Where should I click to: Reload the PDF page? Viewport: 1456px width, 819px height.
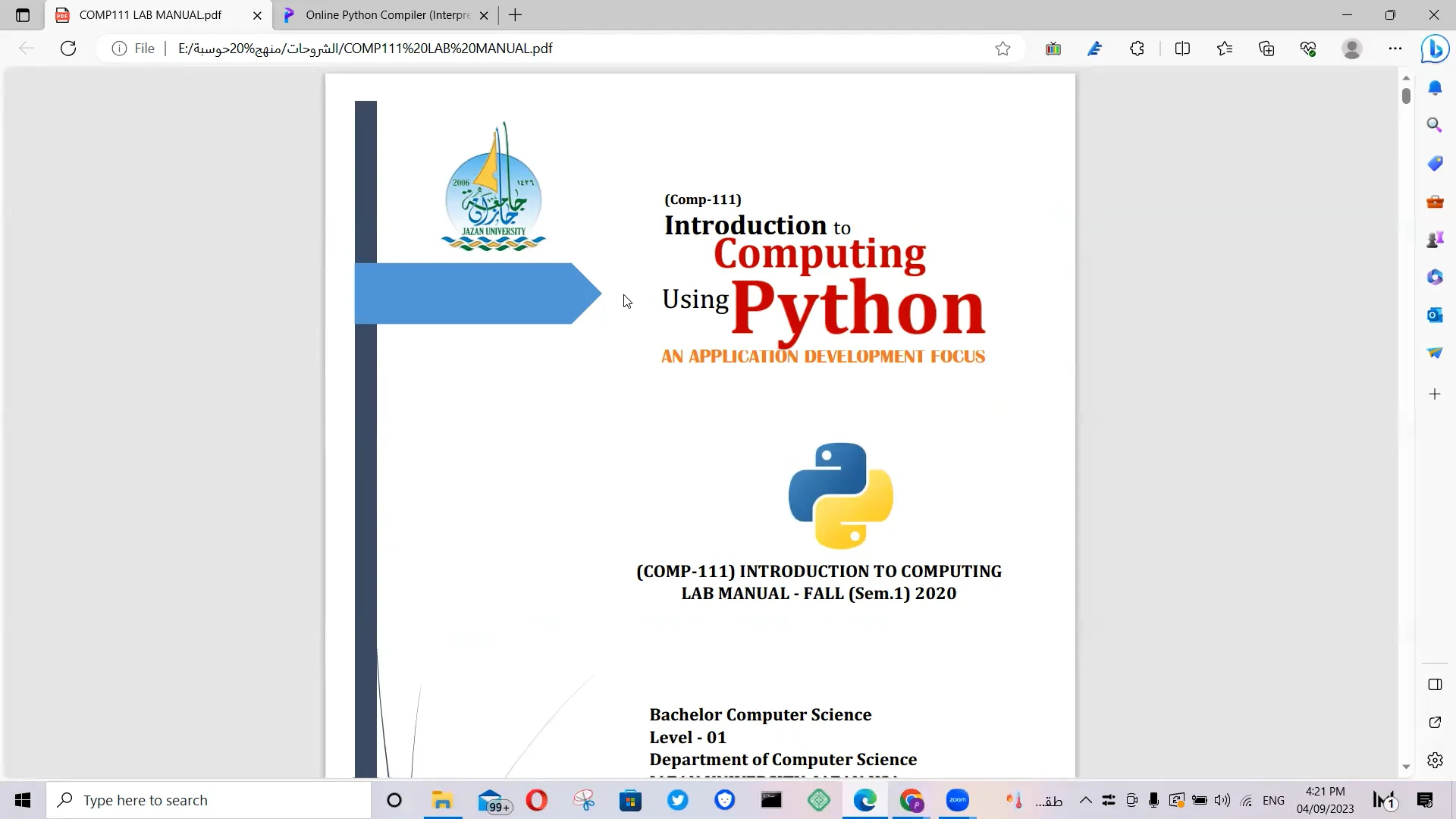click(68, 48)
